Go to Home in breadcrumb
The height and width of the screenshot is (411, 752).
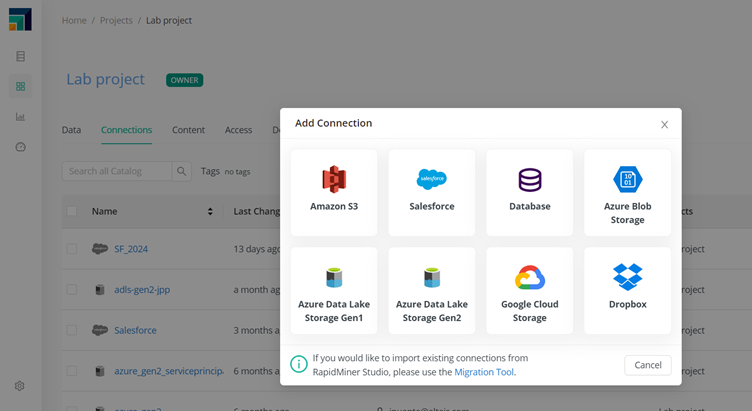[x=74, y=20]
